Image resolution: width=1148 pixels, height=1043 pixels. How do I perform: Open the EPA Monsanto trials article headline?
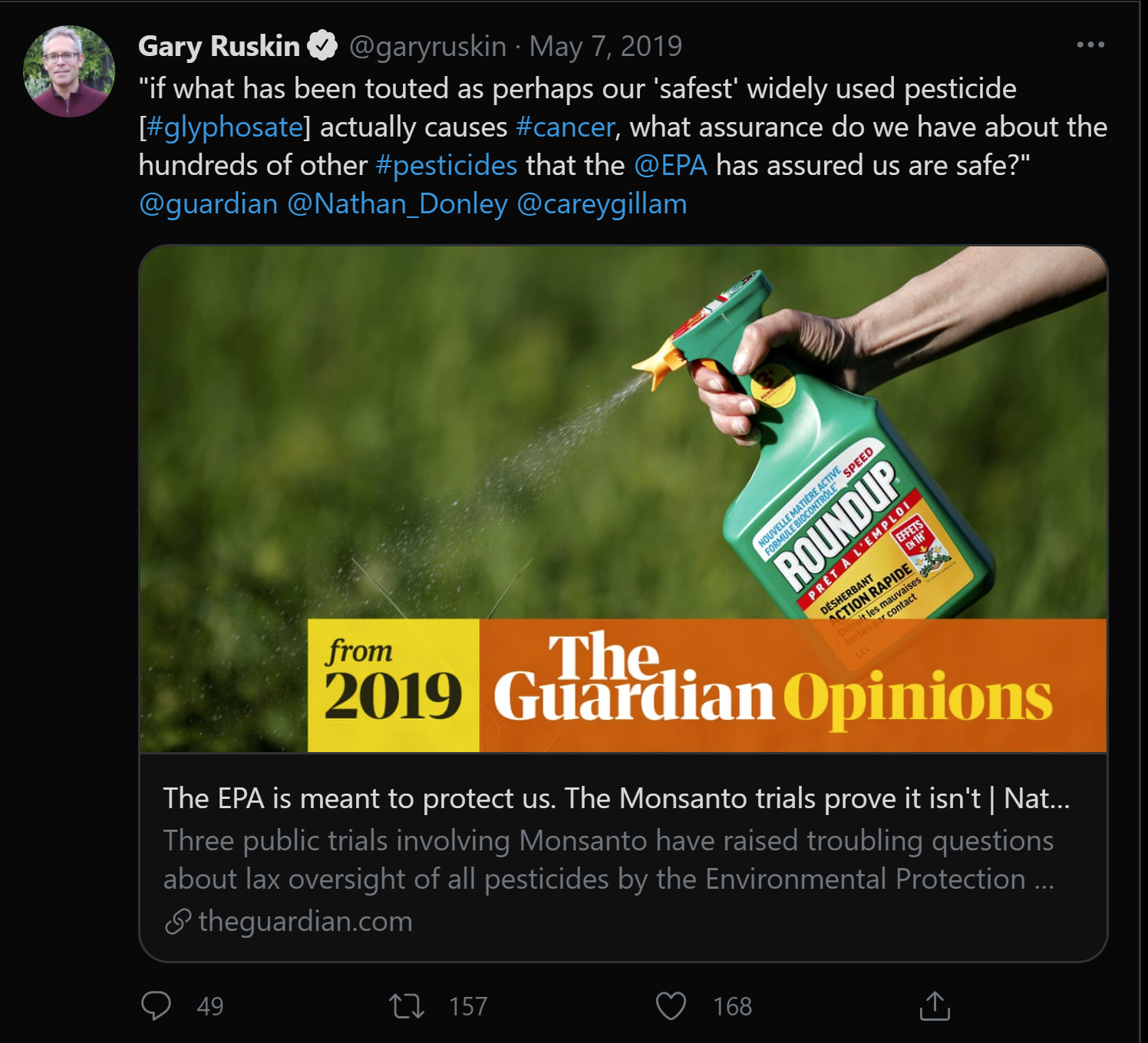pyautogui.click(x=615, y=798)
